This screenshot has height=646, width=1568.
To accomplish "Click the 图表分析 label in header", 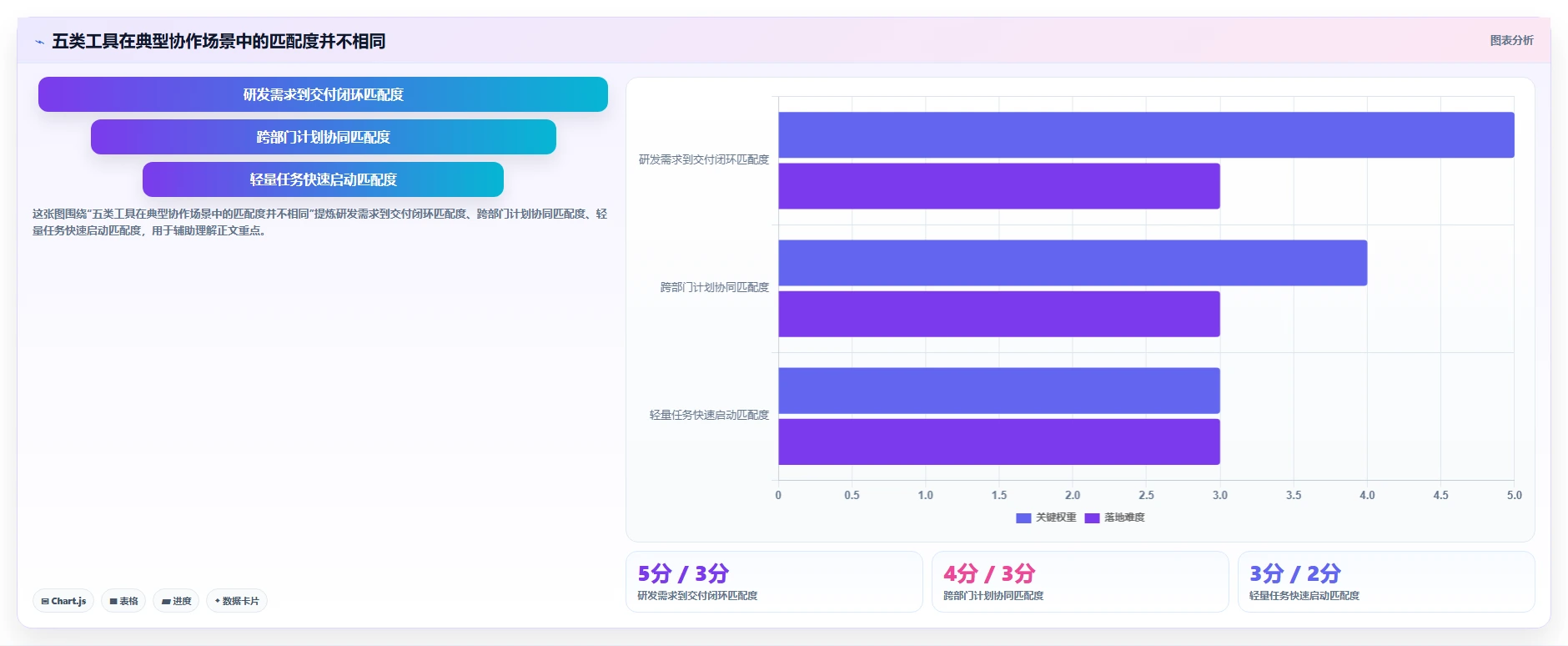I will coord(1511,40).
